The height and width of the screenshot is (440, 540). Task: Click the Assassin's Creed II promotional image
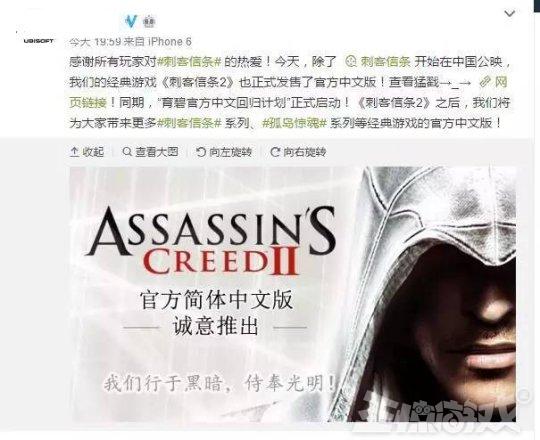(293, 294)
